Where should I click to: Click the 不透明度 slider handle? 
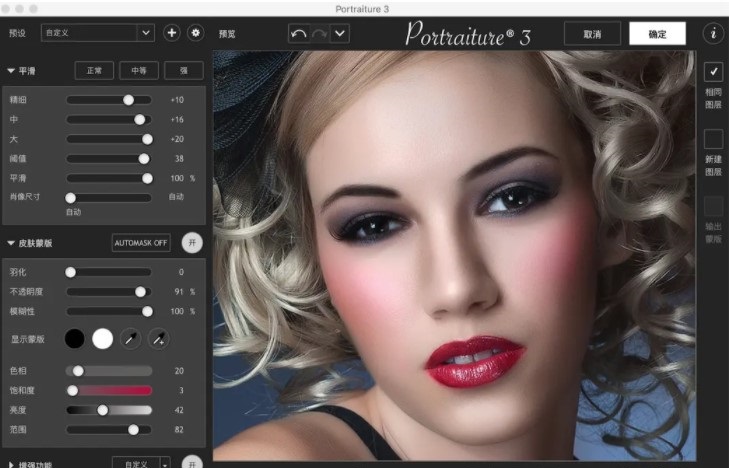(140, 292)
